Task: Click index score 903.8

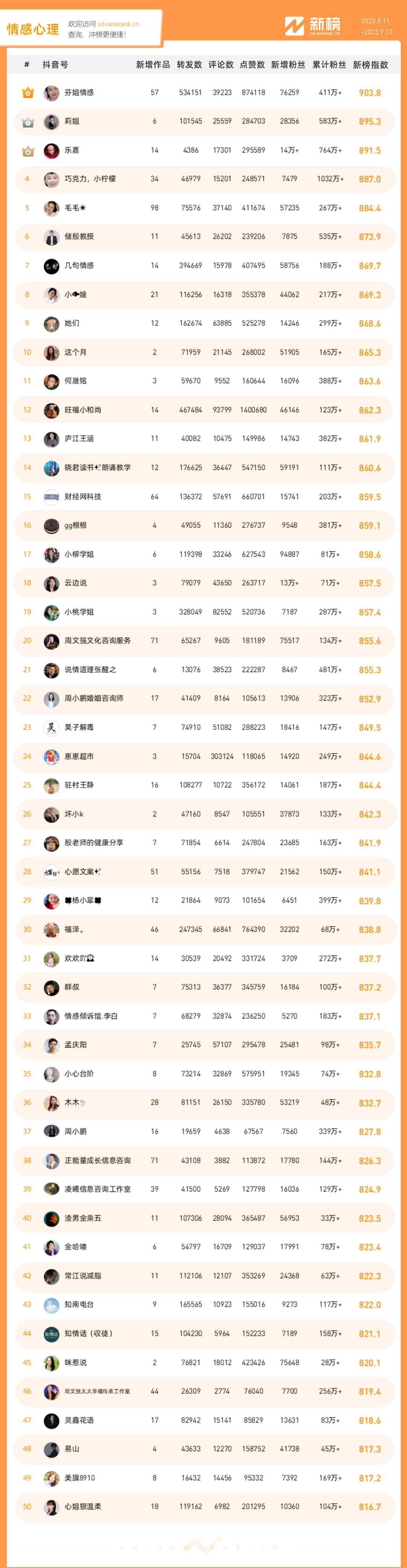Action: pos(370,93)
